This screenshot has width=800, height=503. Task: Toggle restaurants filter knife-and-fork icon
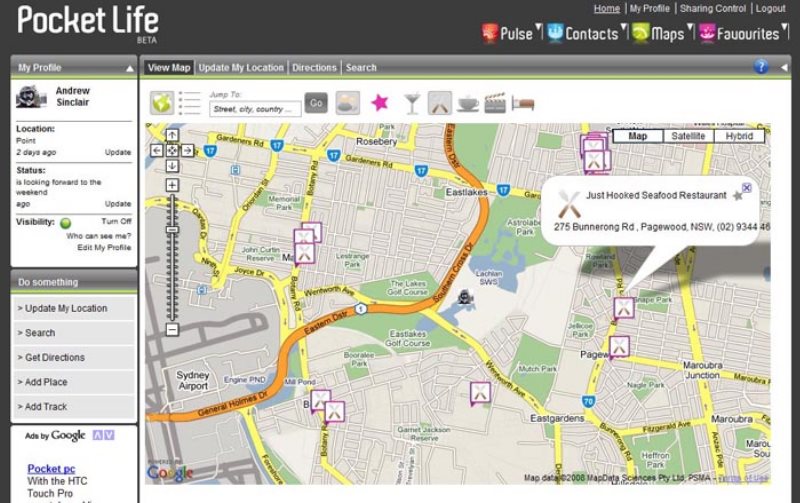(x=439, y=103)
